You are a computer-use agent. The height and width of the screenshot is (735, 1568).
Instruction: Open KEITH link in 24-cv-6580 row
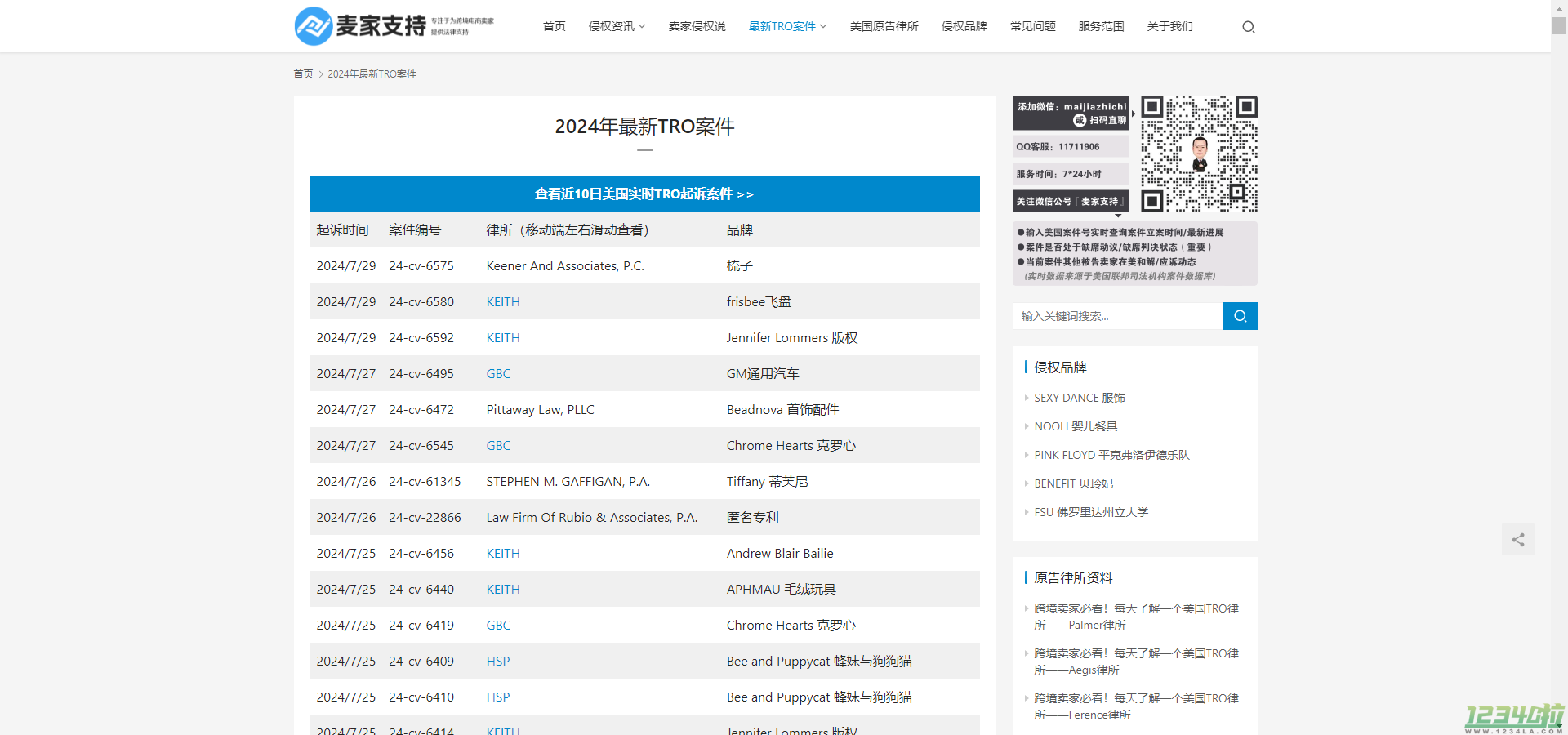coord(503,301)
